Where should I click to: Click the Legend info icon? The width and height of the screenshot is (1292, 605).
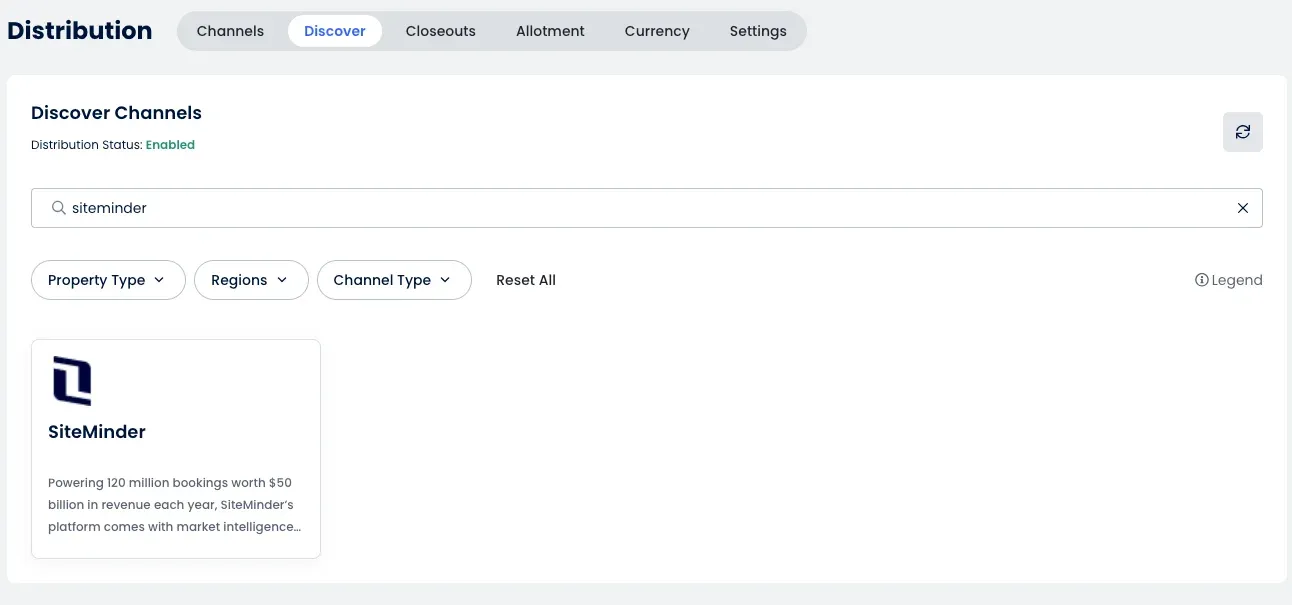(x=1202, y=280)
